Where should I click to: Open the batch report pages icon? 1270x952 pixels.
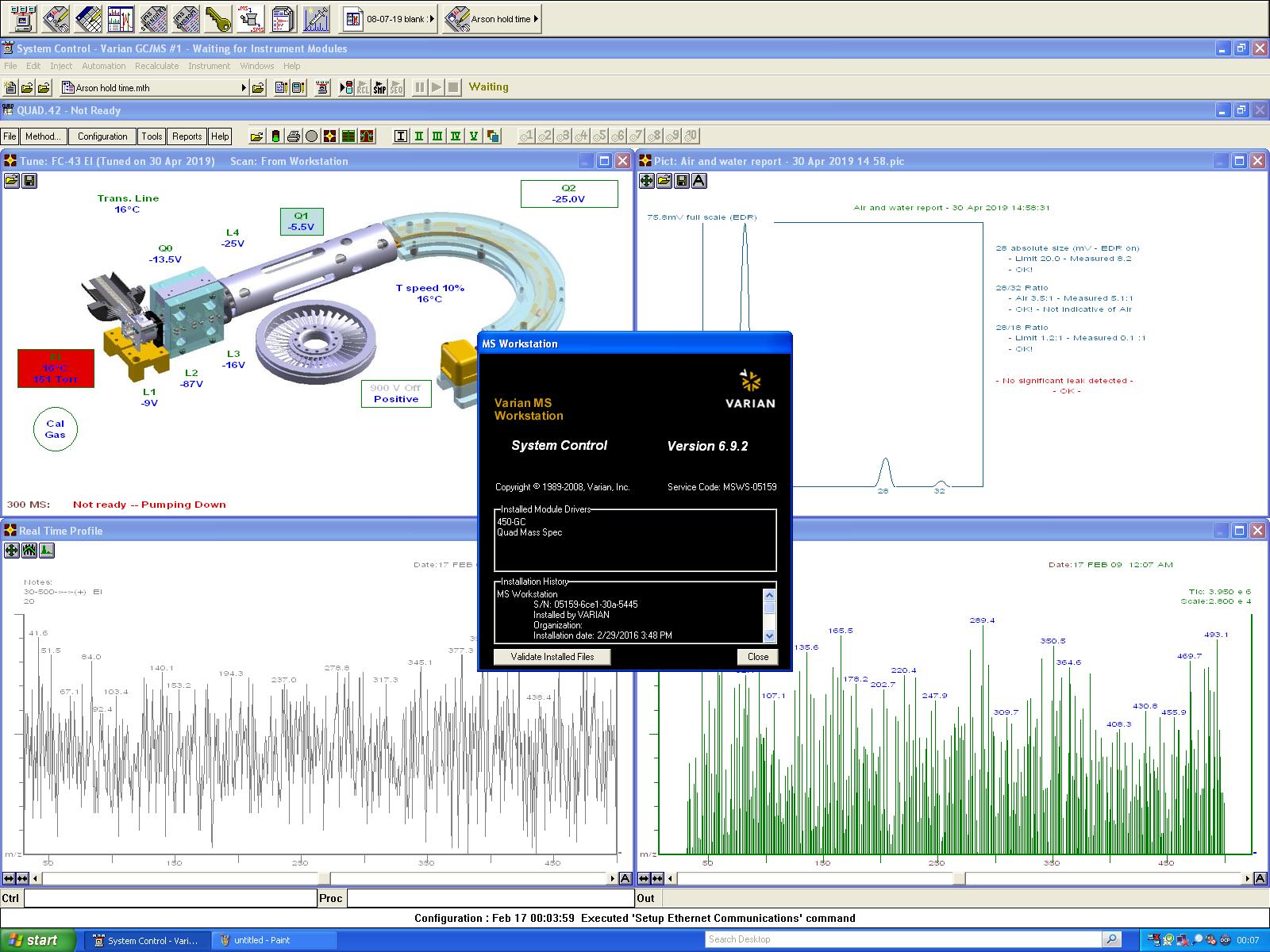tap(284, 18)
